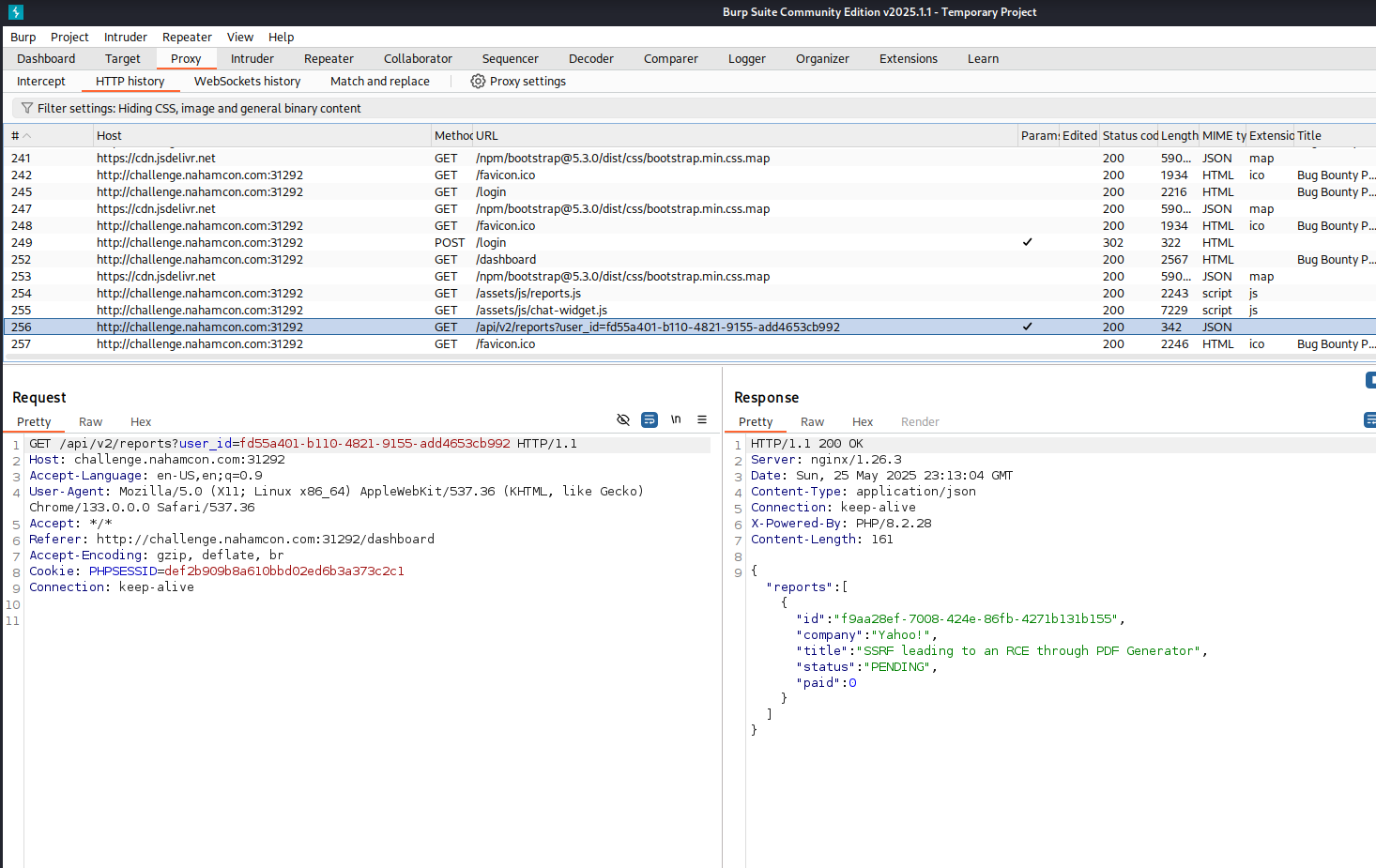Click sort arrow in the # column header
Screen dimensions: 1376x868
coord(27,136)
